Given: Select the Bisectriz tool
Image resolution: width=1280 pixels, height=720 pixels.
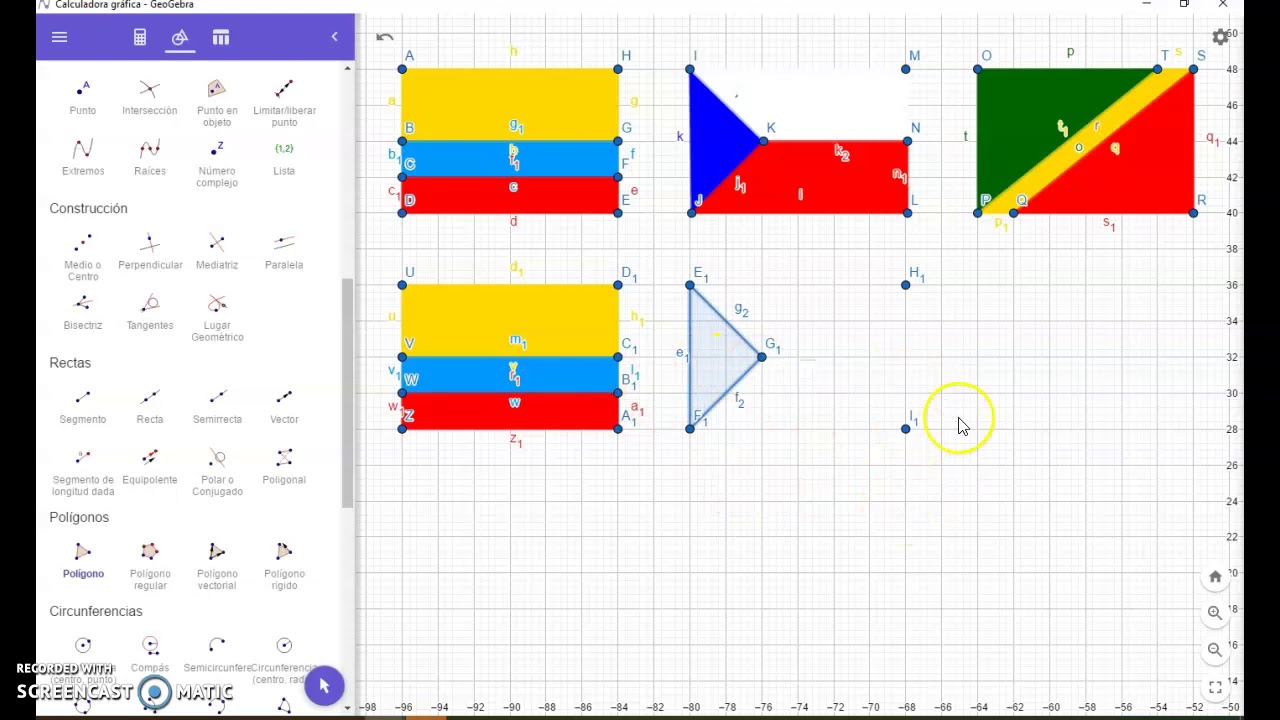Looking at the screenshot, I should tap(83, 312).
